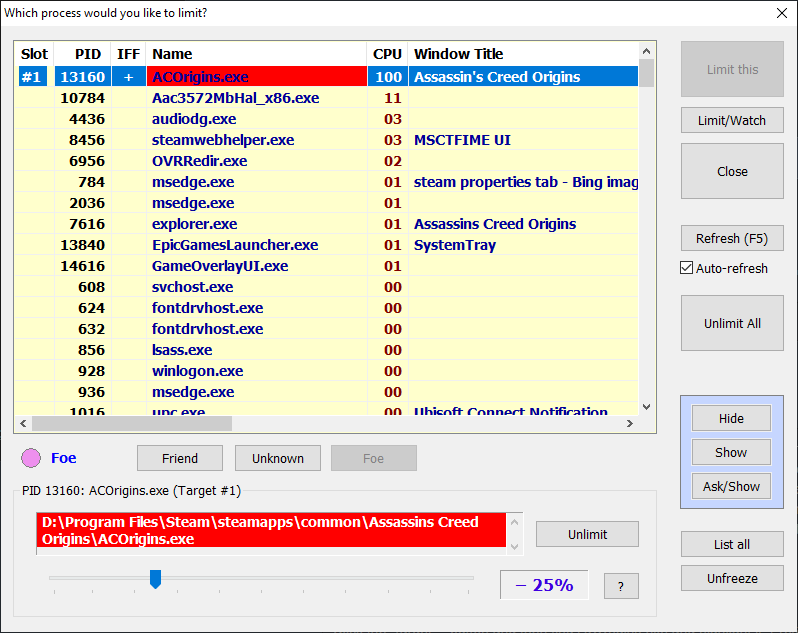Select fontdrvhost.exe with PID 624
798x633 pixels.
coord(326,308)
